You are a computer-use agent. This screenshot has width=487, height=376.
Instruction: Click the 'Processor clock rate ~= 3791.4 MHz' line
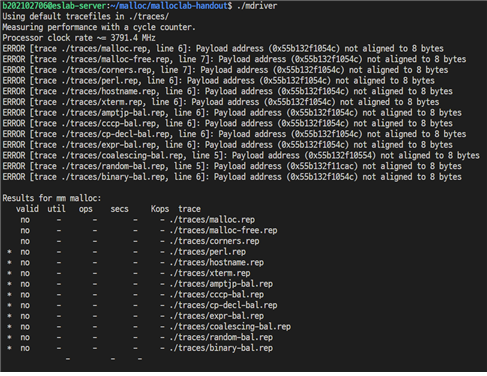[x=79, y=38]
